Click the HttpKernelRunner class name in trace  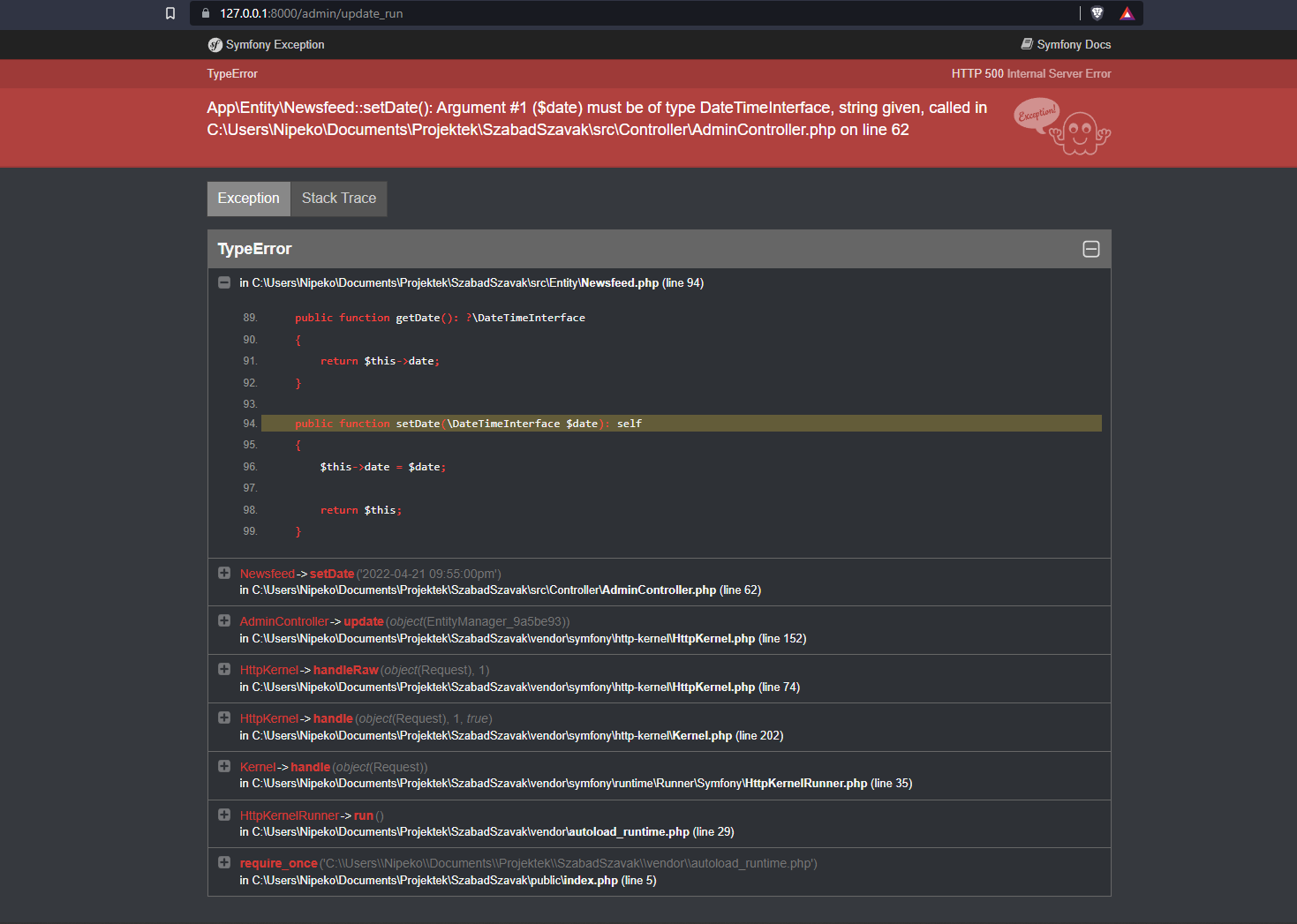click(290, 815)
